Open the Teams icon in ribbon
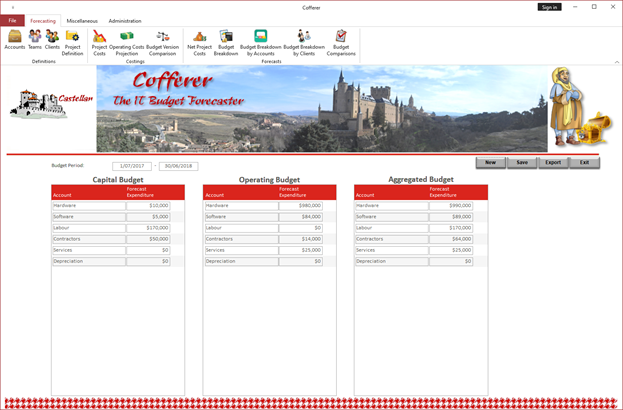This screenshot has height=410, width=623. click(x=35, y=40)
